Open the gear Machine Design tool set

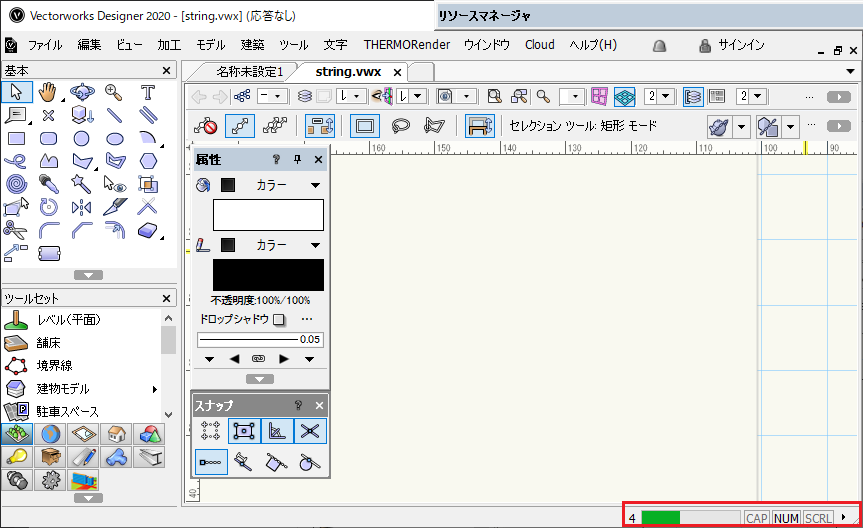tap(50, 480)
